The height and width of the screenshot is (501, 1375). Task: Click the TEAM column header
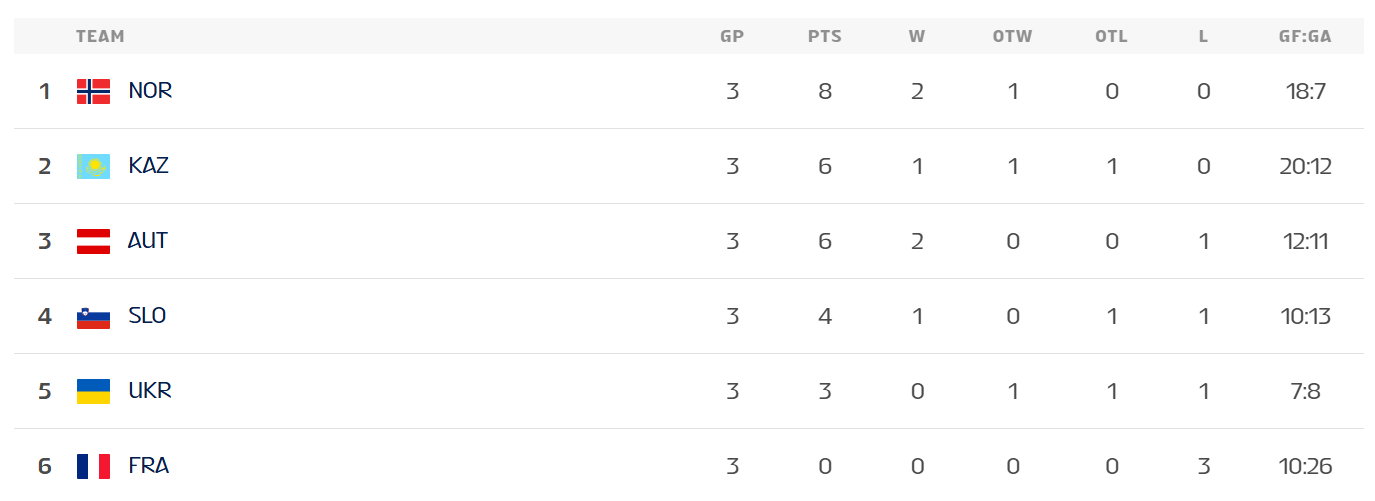click(100, 37)
